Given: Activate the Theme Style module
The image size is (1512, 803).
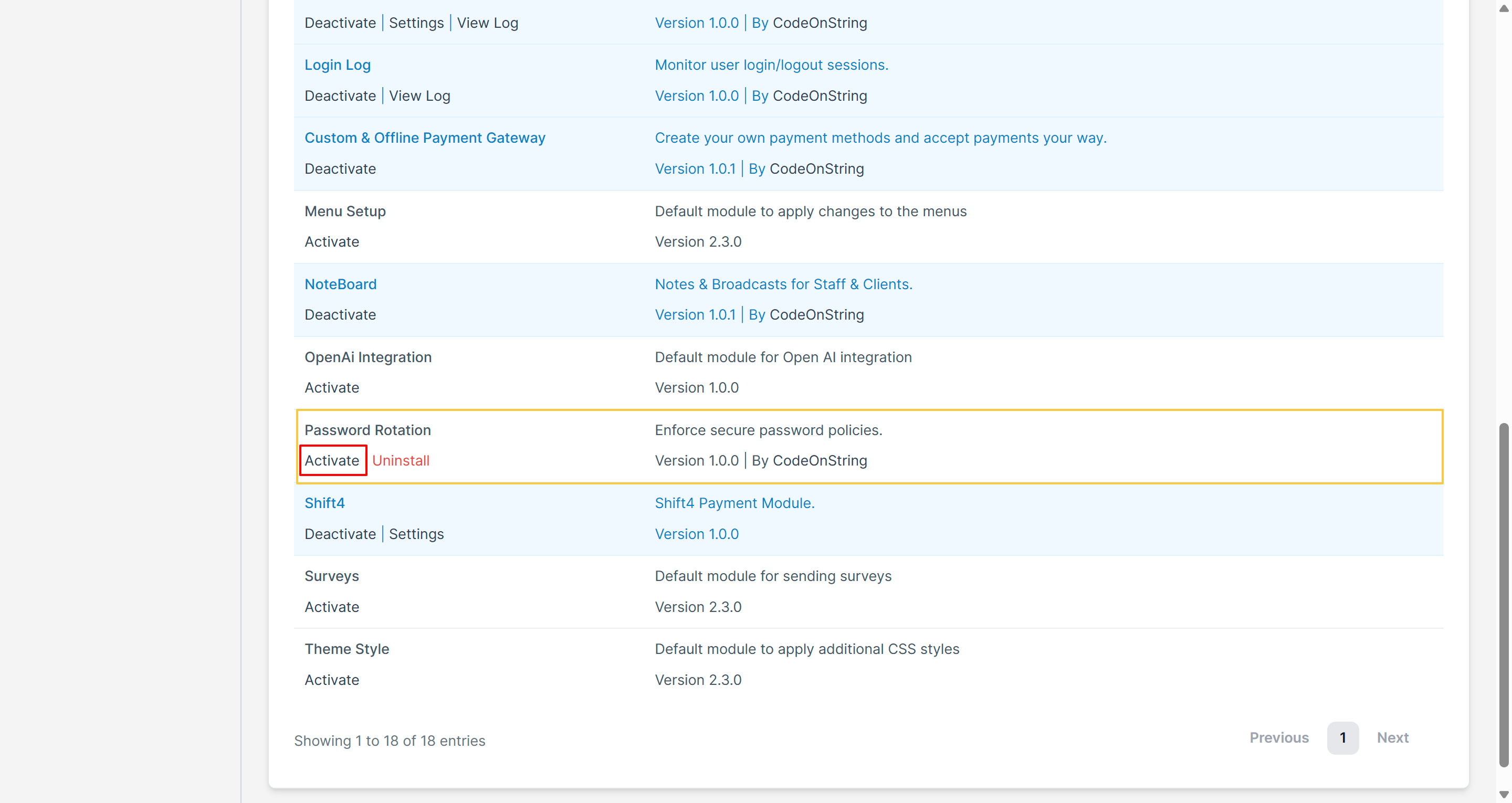Looking at the screenshot, I should click(x=332, y=680).
